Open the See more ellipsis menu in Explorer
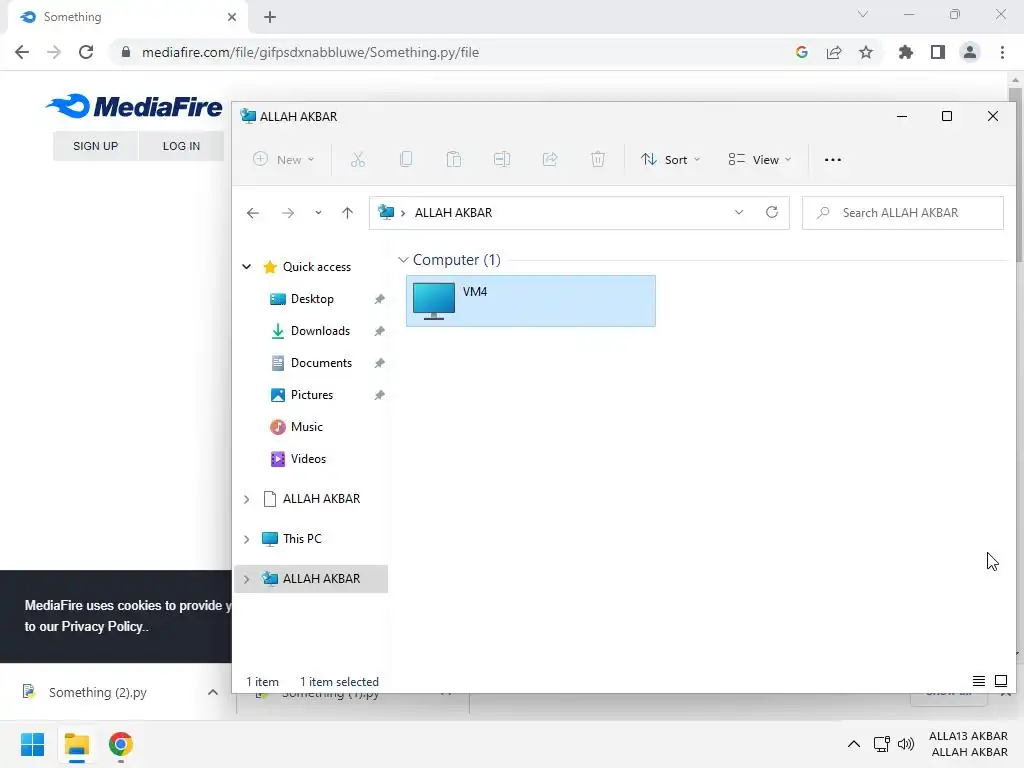 click(x=833, y=159)
